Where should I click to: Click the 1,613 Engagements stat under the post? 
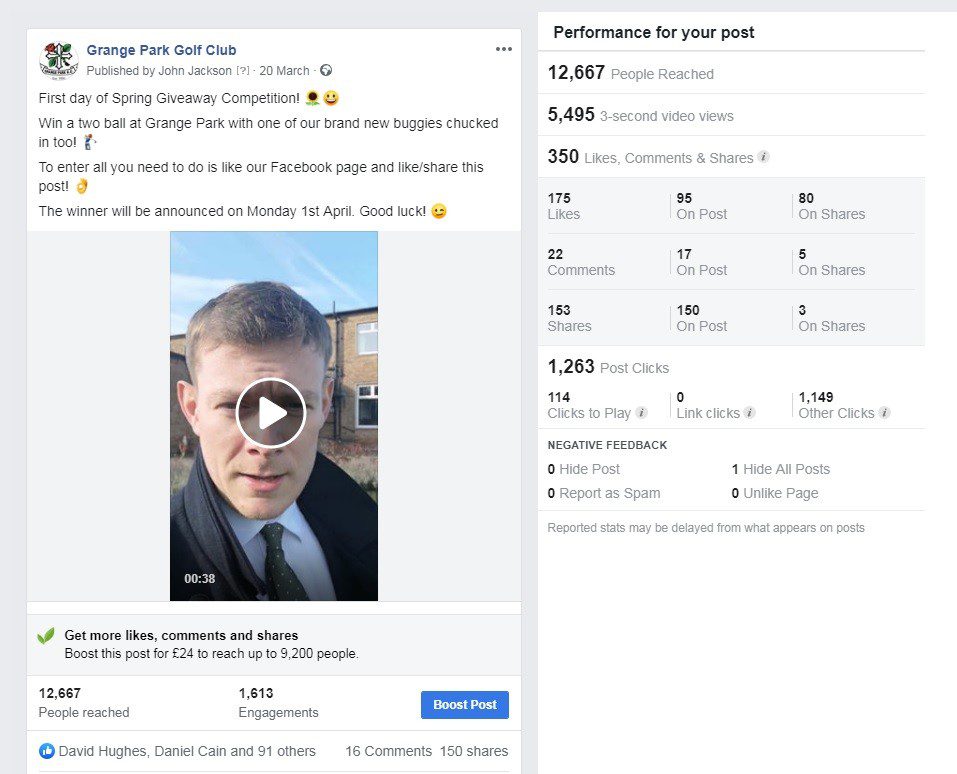(278, 703)
